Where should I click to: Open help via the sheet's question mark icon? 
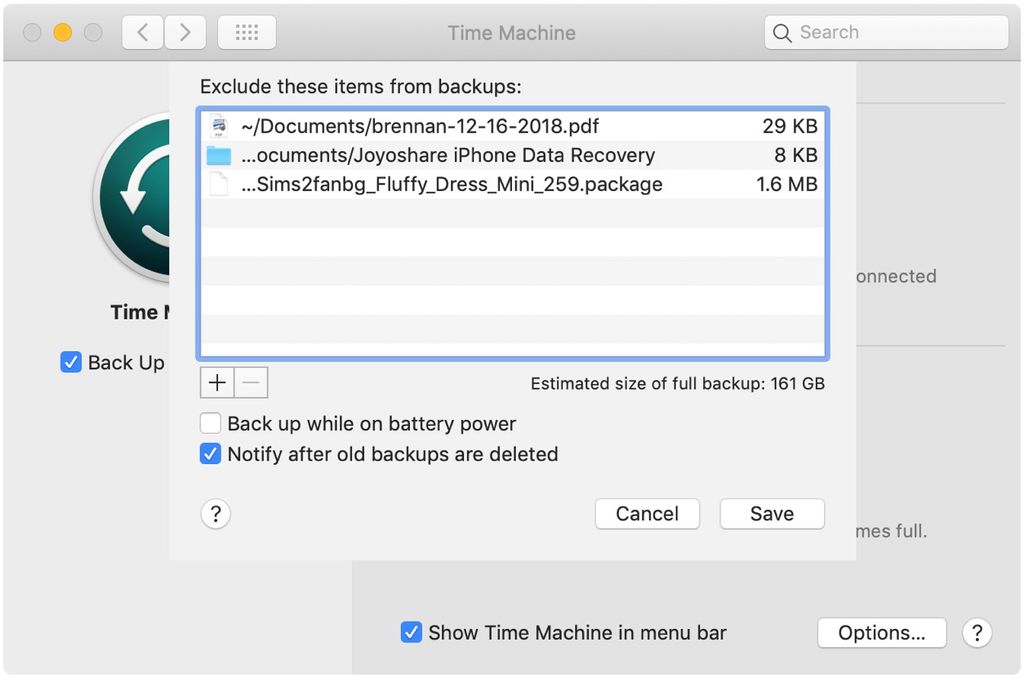[x=216, y=514]
